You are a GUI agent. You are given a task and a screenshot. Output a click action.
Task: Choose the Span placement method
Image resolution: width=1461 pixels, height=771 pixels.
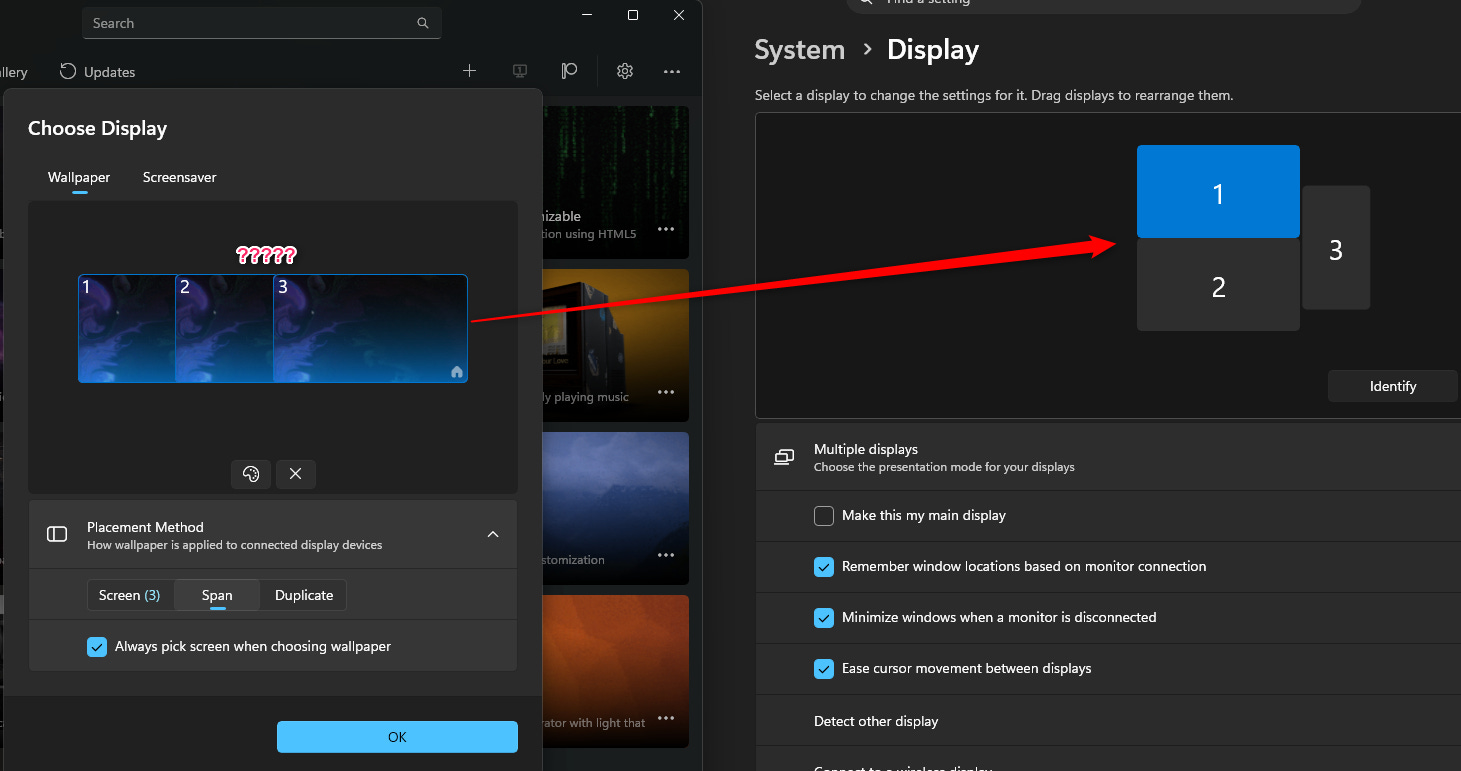217,595
